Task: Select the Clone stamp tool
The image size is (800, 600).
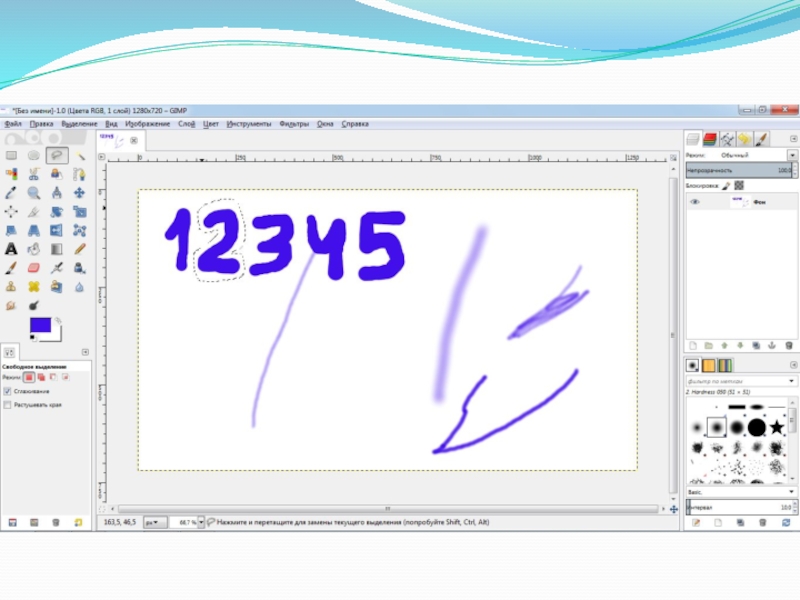Action: tap(11, 287)
